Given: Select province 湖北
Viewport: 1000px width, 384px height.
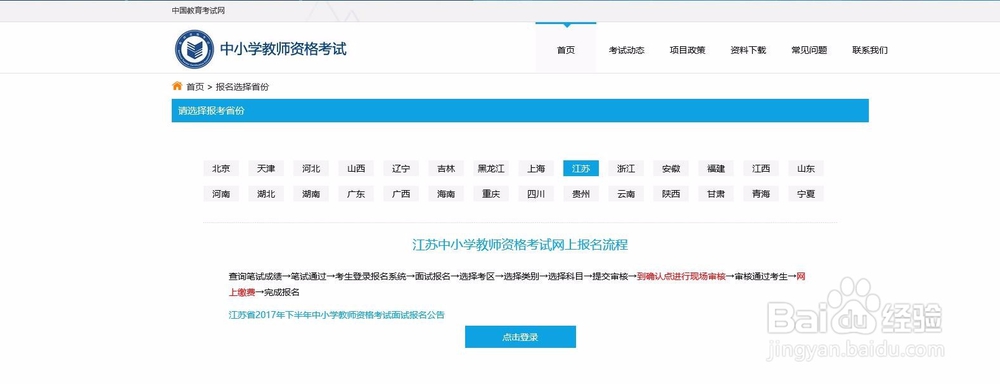Looking at the screenshot, I should 266,194.
